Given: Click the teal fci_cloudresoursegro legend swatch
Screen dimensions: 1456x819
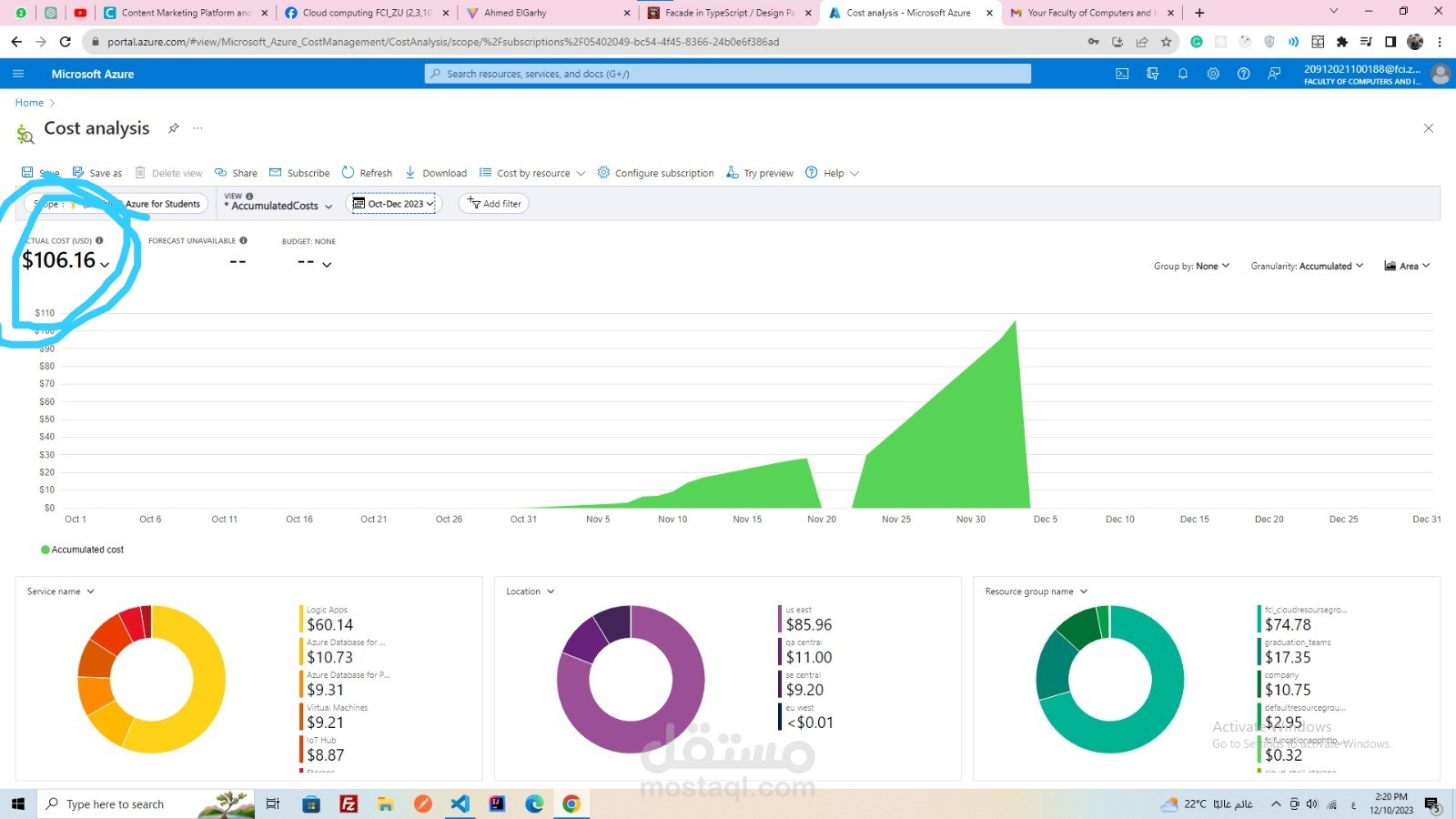Looking at the screenshot, I should pos(1259,619).
